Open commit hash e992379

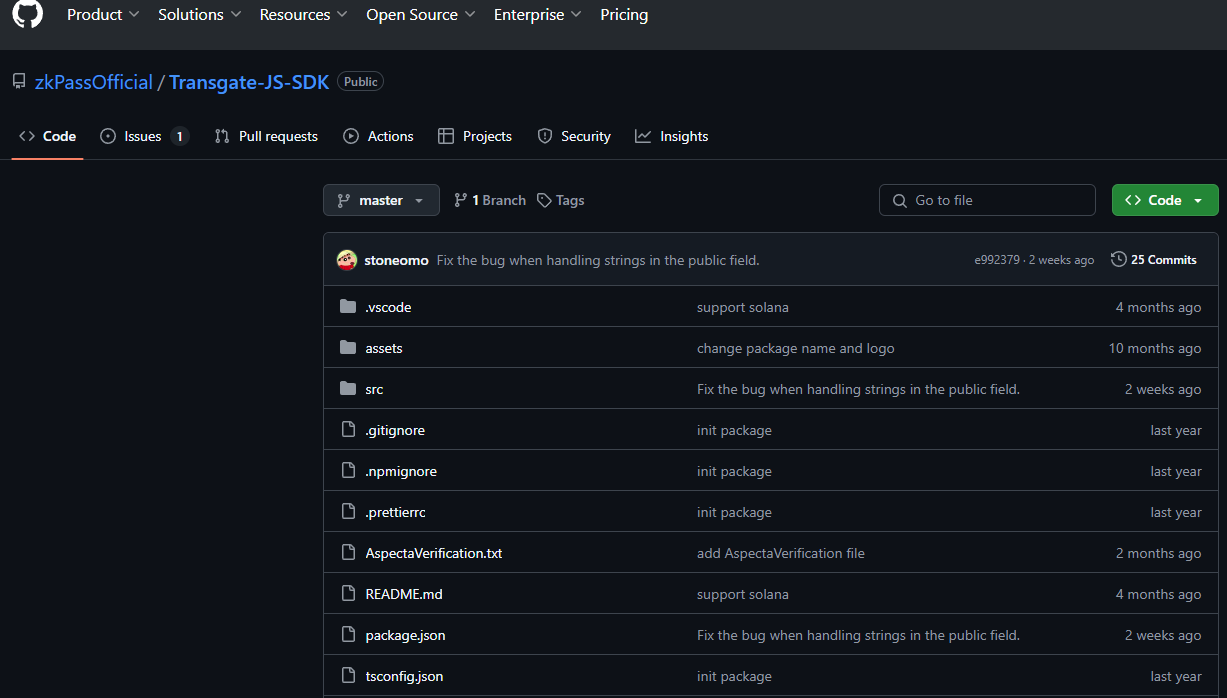[997, 260]
